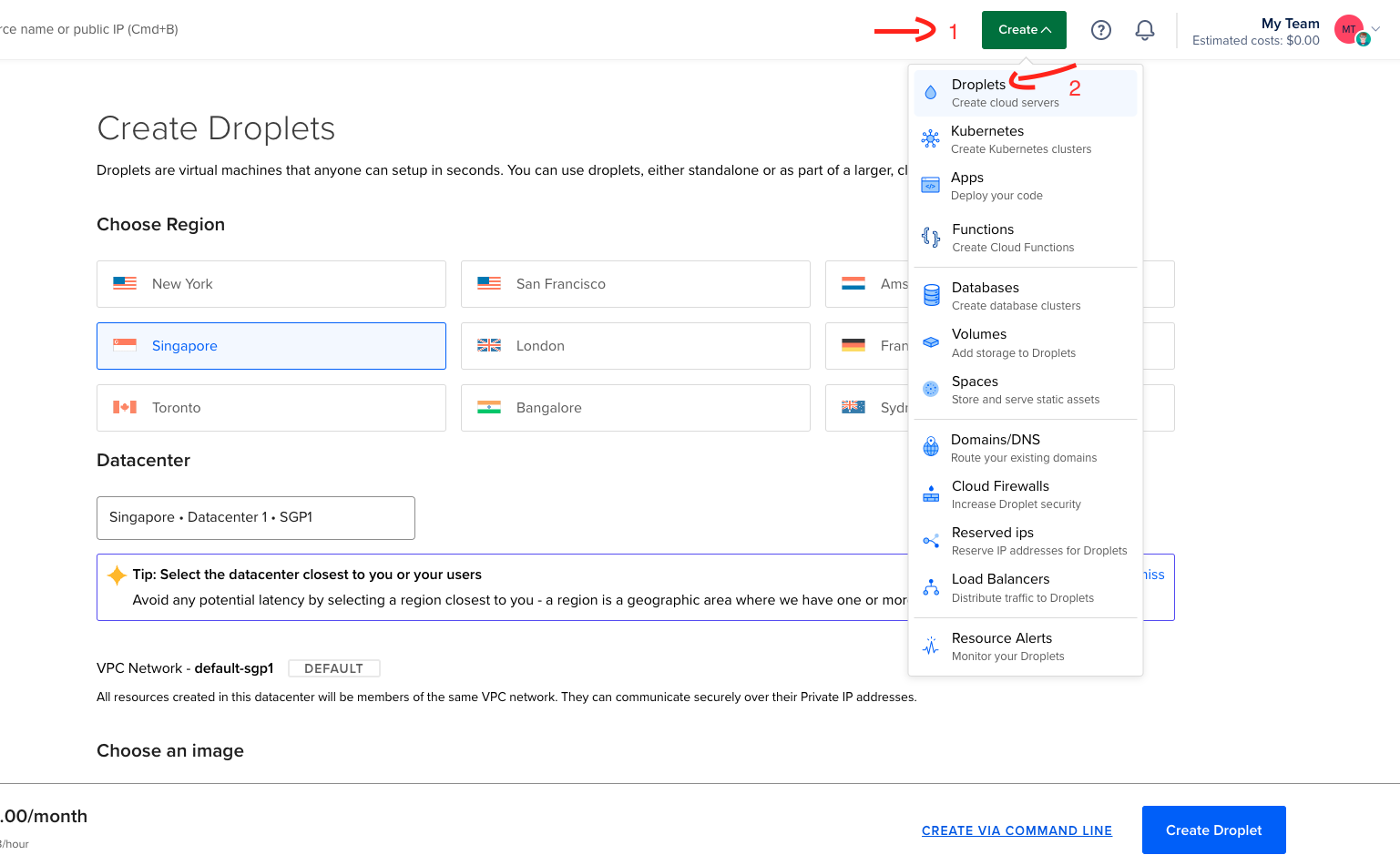Select the New York region

pyautogui.click(x=271, y=284)
